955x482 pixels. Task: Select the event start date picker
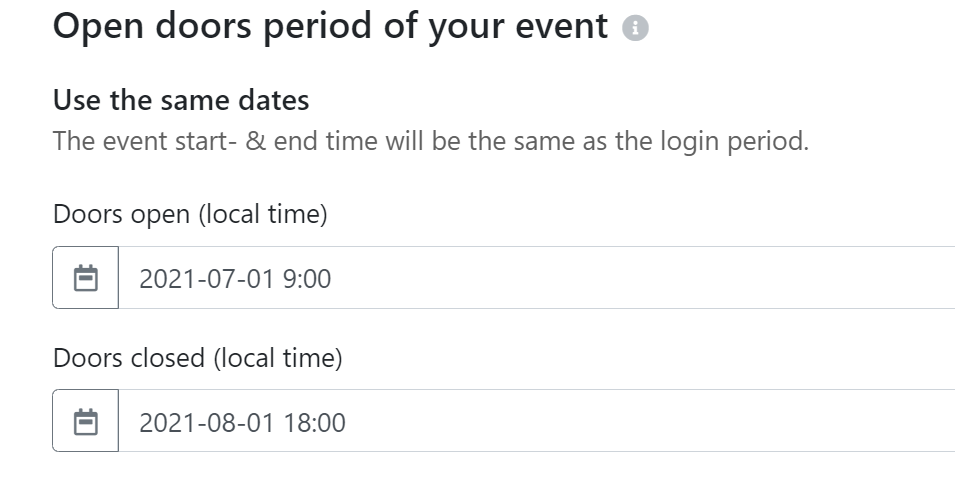(86, 278)
